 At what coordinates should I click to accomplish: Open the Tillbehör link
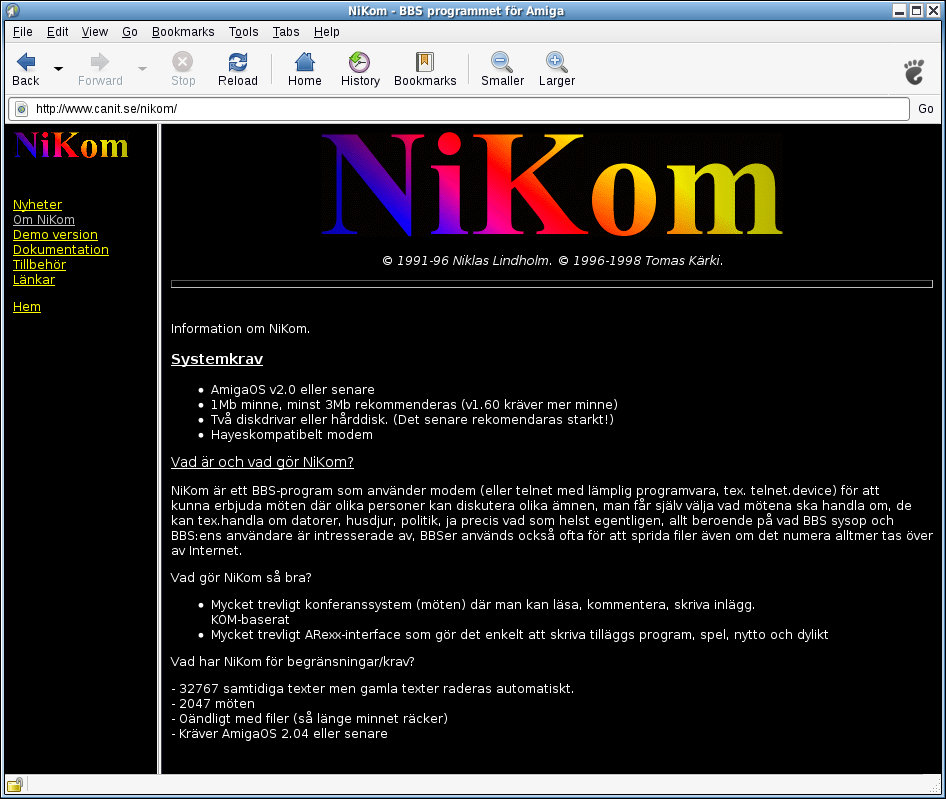(39, 264)
